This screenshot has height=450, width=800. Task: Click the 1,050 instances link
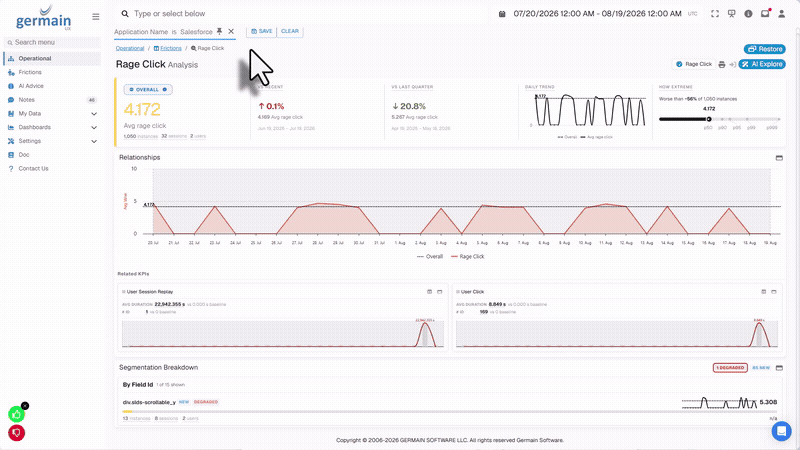pyautogui.click(x=141, y=136)
